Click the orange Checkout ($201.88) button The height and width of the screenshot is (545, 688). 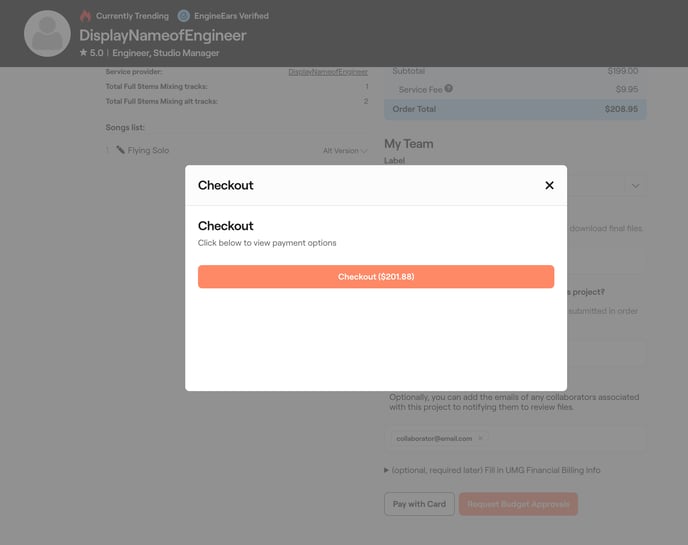[376, 277]
